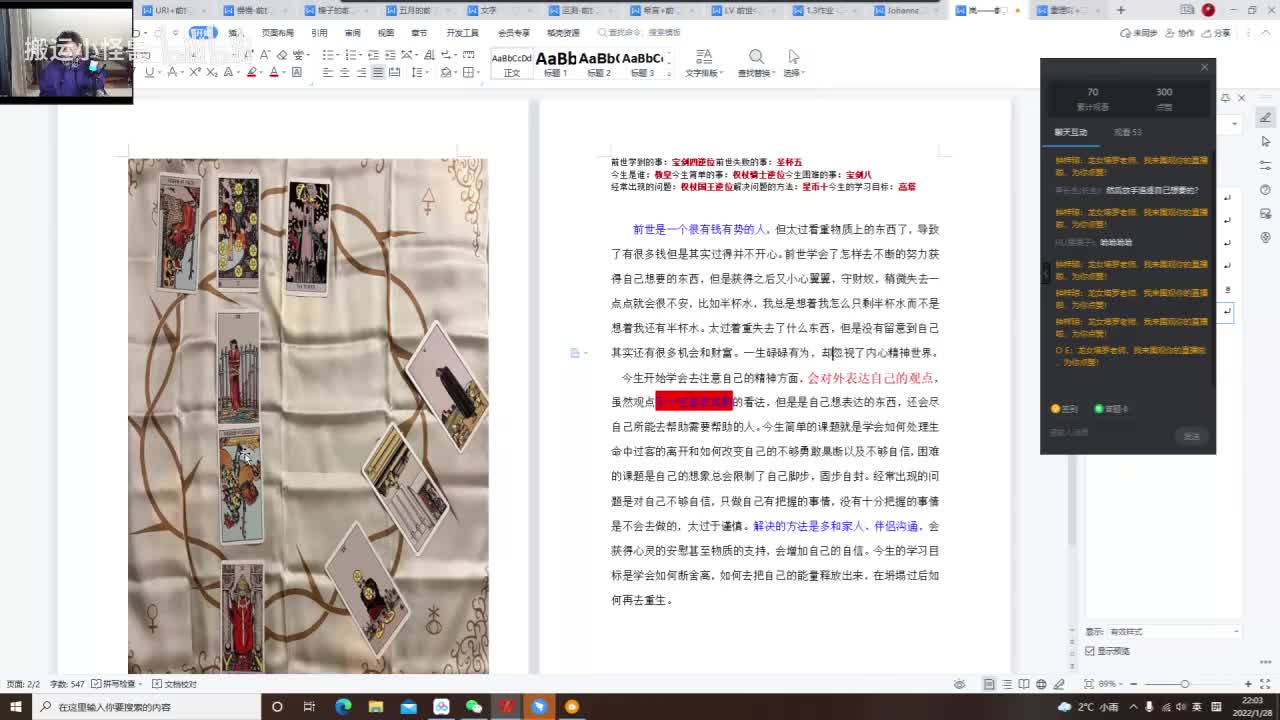Click the red font color button

pyautogui.click(x=273, y=72)
